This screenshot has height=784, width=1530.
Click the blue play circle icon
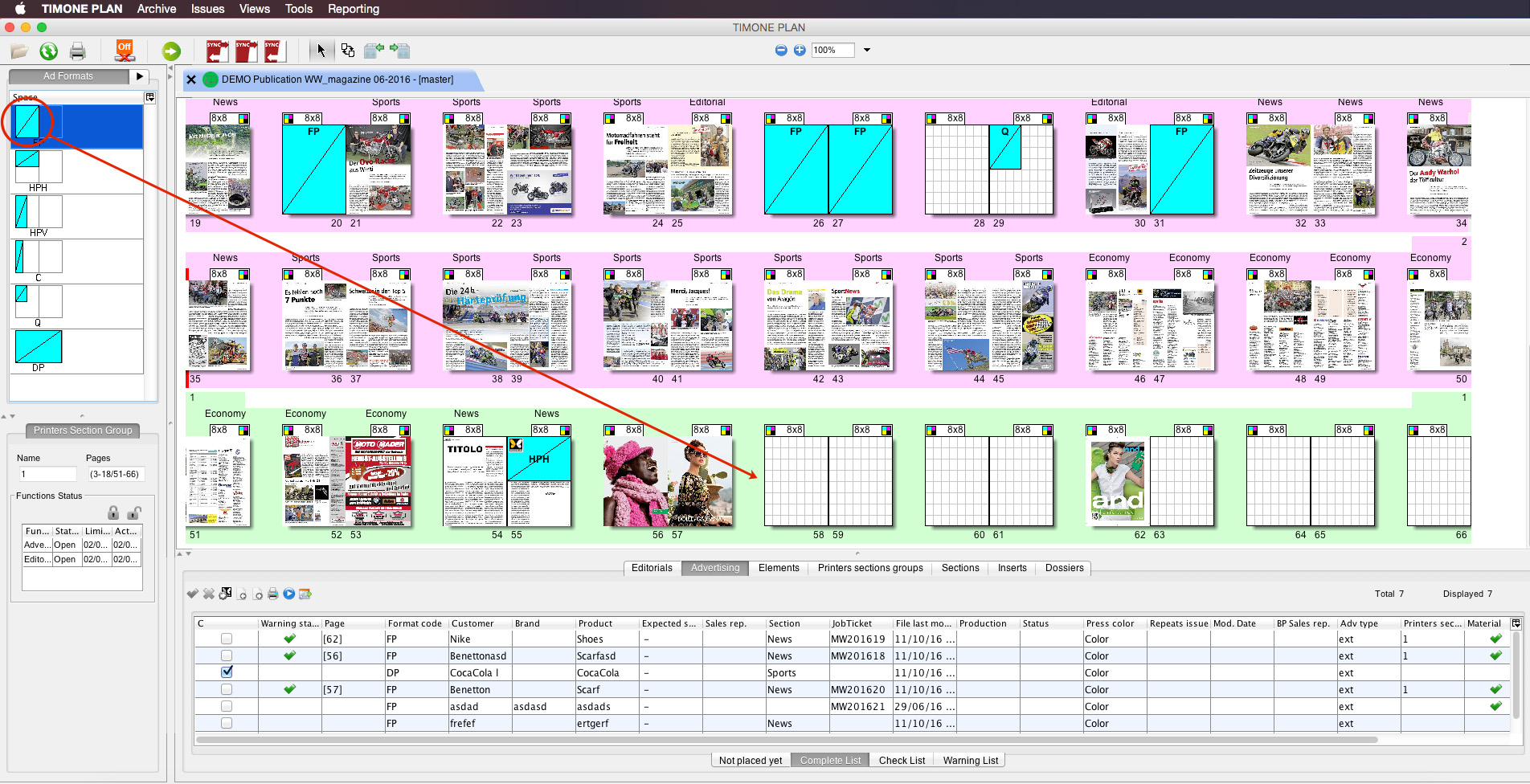[289, 594]
